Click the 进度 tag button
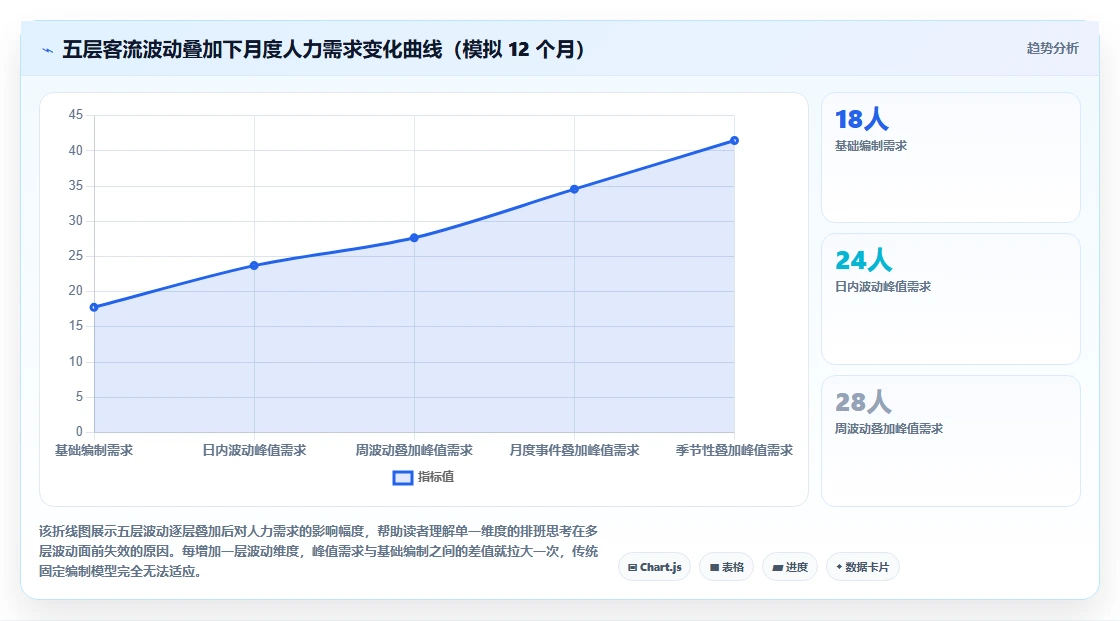 tap(790, 567)
